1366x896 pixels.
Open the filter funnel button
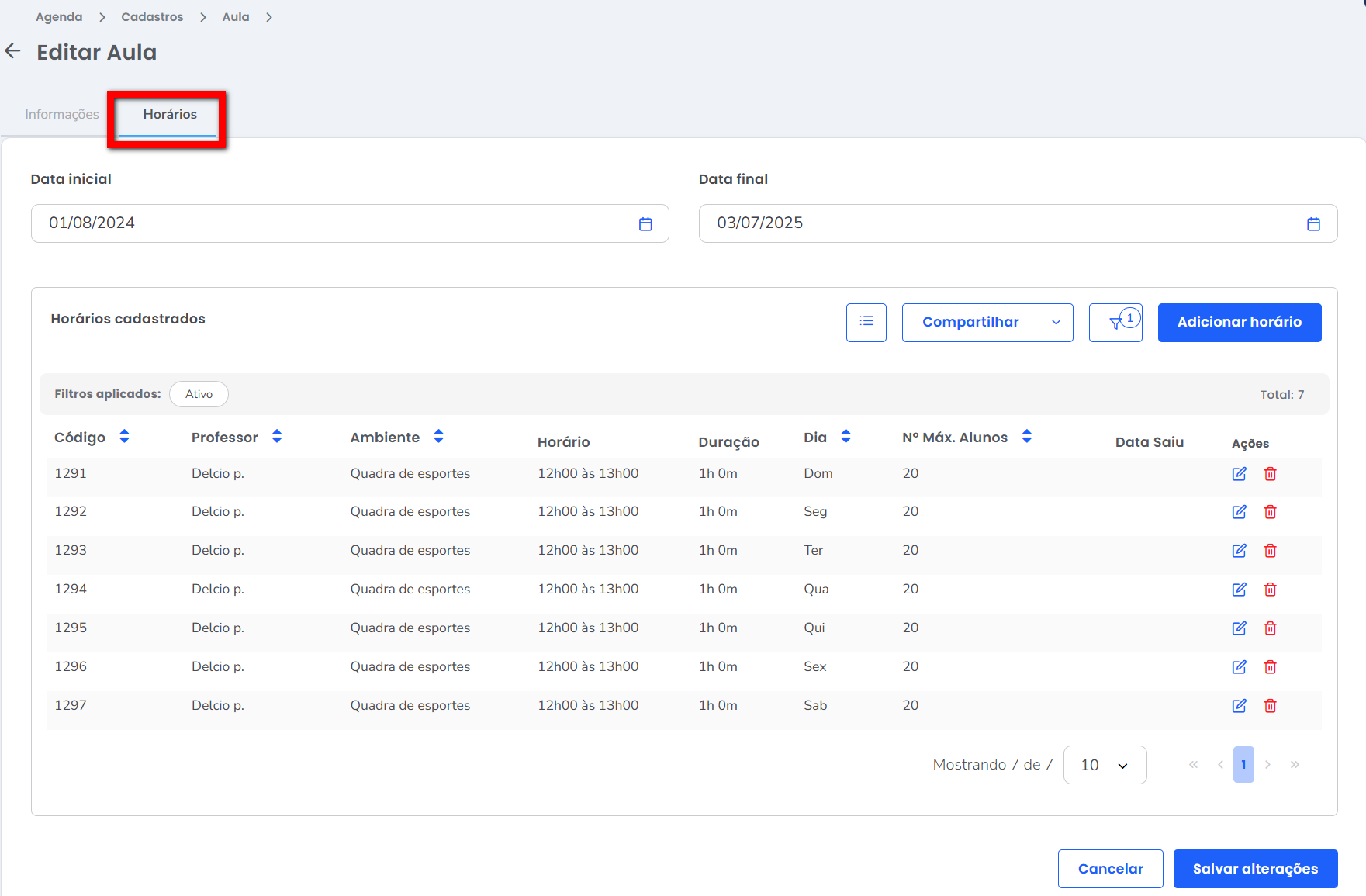(1115, 322)
